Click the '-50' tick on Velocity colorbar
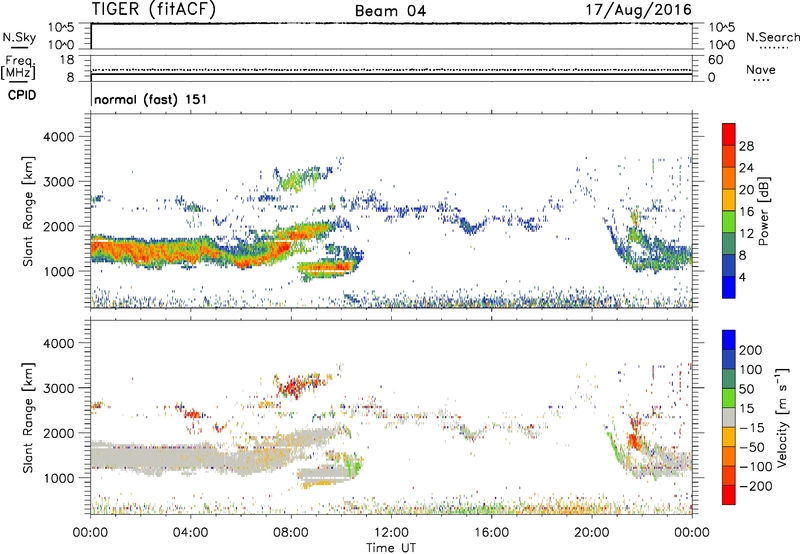This screenshot has height=554, width=800. tap(752, 447)
